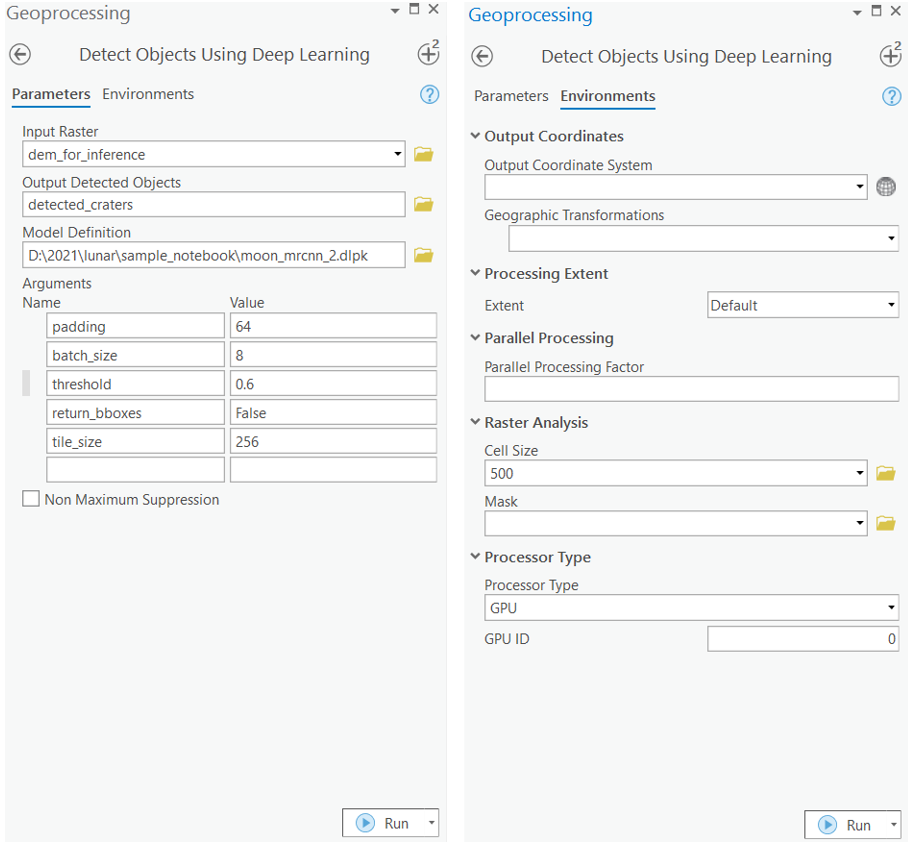908x853 pixels.
Task: Click back arrow in left Geoprocessing pane
Action: pyautogui.click(x=19, y=55)
